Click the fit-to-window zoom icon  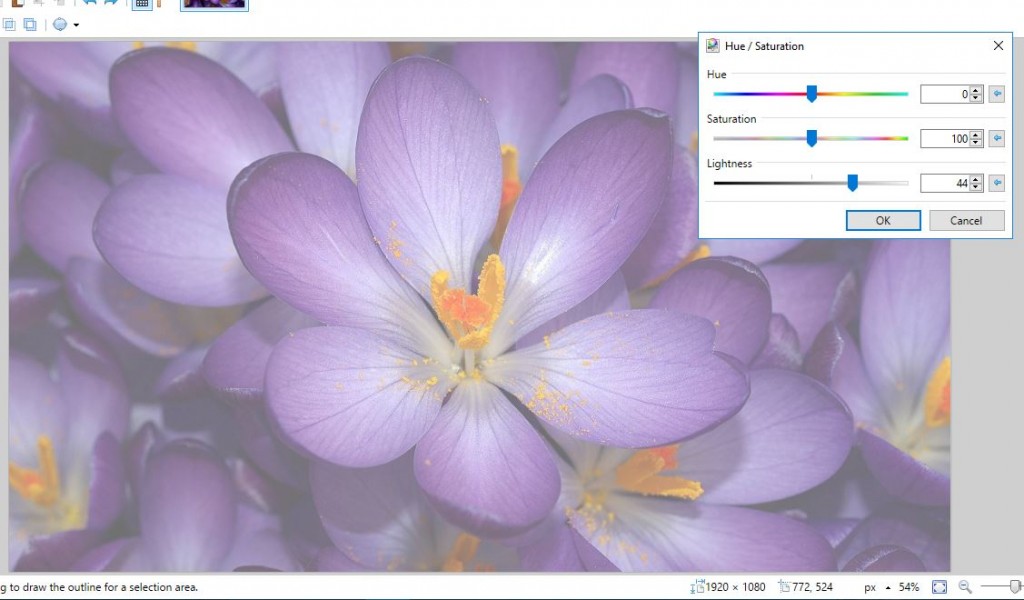coord(939,587)
